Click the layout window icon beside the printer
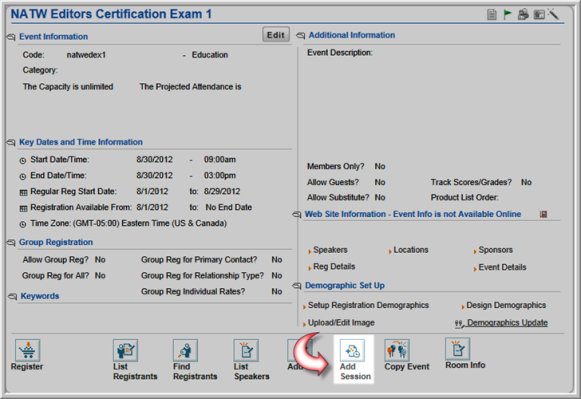The width and height of the screenshot is (581, 399). pyautogui.click(x=539, y=15)
